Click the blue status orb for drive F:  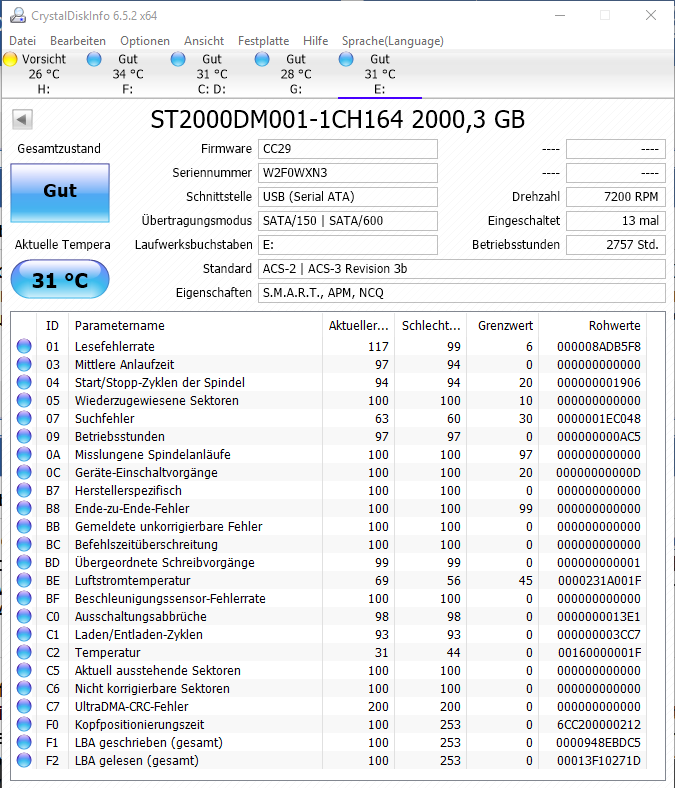click(94, 59)
